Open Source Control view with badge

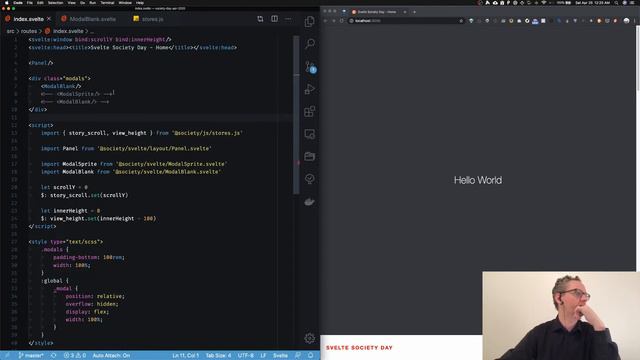pos(310,67)
